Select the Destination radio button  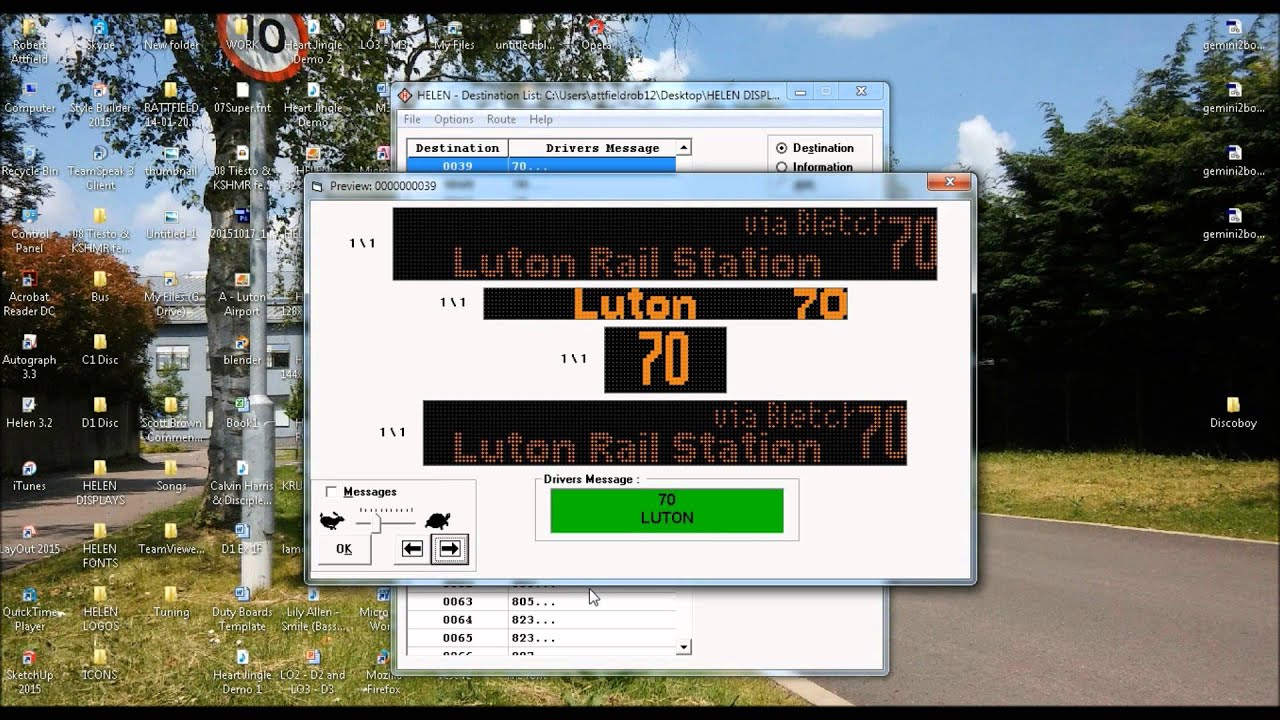point(782,148)
